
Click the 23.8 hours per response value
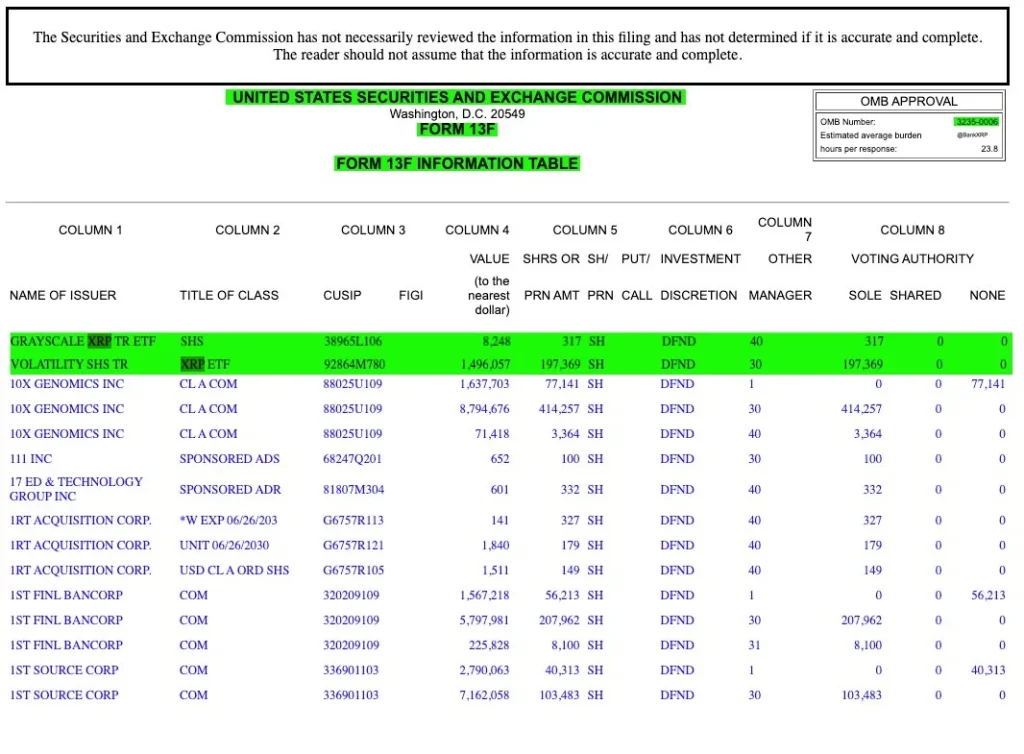989,149
